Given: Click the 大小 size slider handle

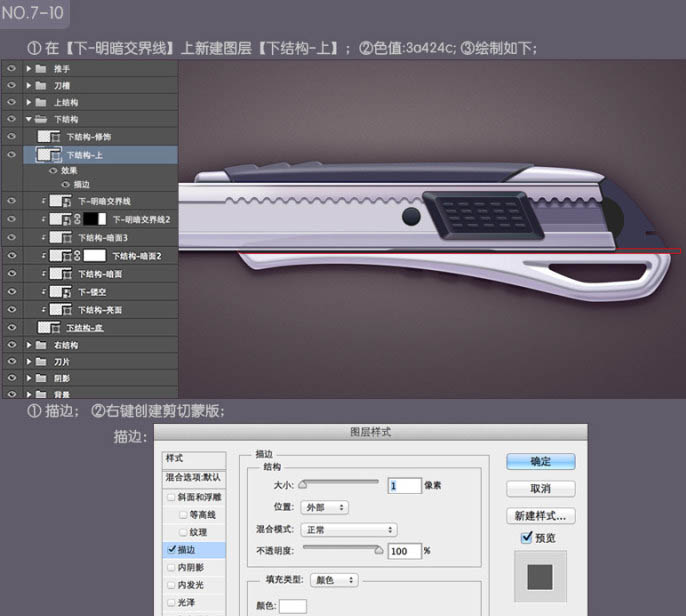Looking at the screenshot, I should click(x=303, y=484).
